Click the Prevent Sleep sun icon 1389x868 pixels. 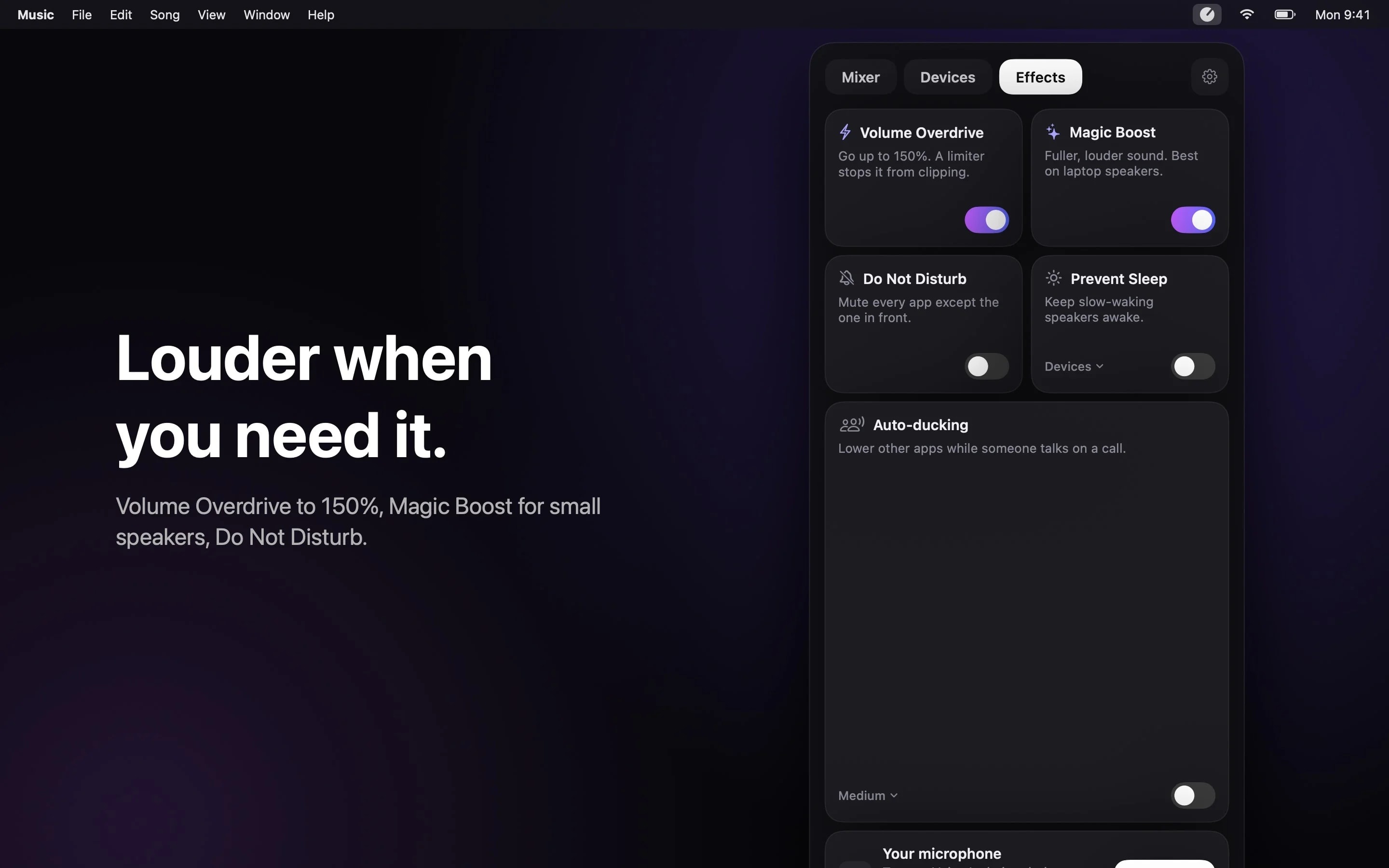pyautogui.click(x=1053, y=278)
